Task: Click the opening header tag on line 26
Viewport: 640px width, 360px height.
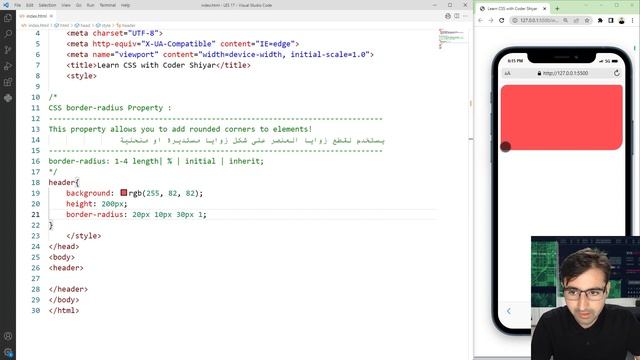Action: pos(66,268)
